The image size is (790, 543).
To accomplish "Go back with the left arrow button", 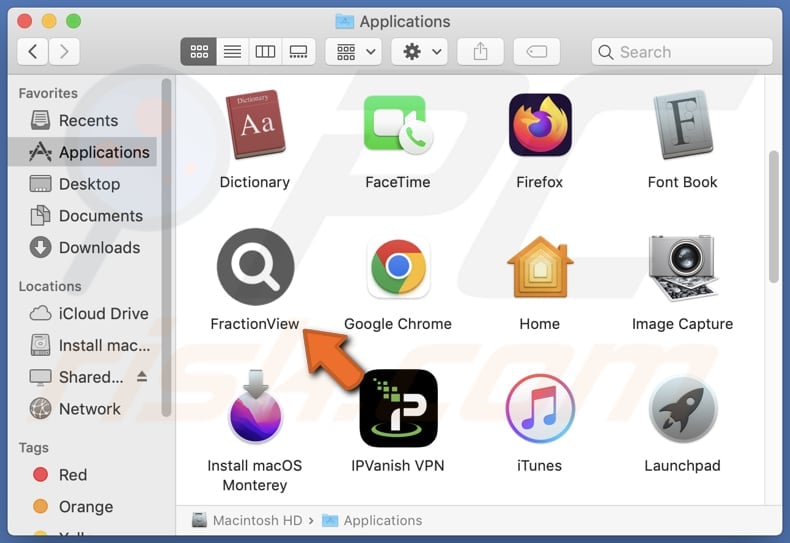I will click(x=33, y=51).
